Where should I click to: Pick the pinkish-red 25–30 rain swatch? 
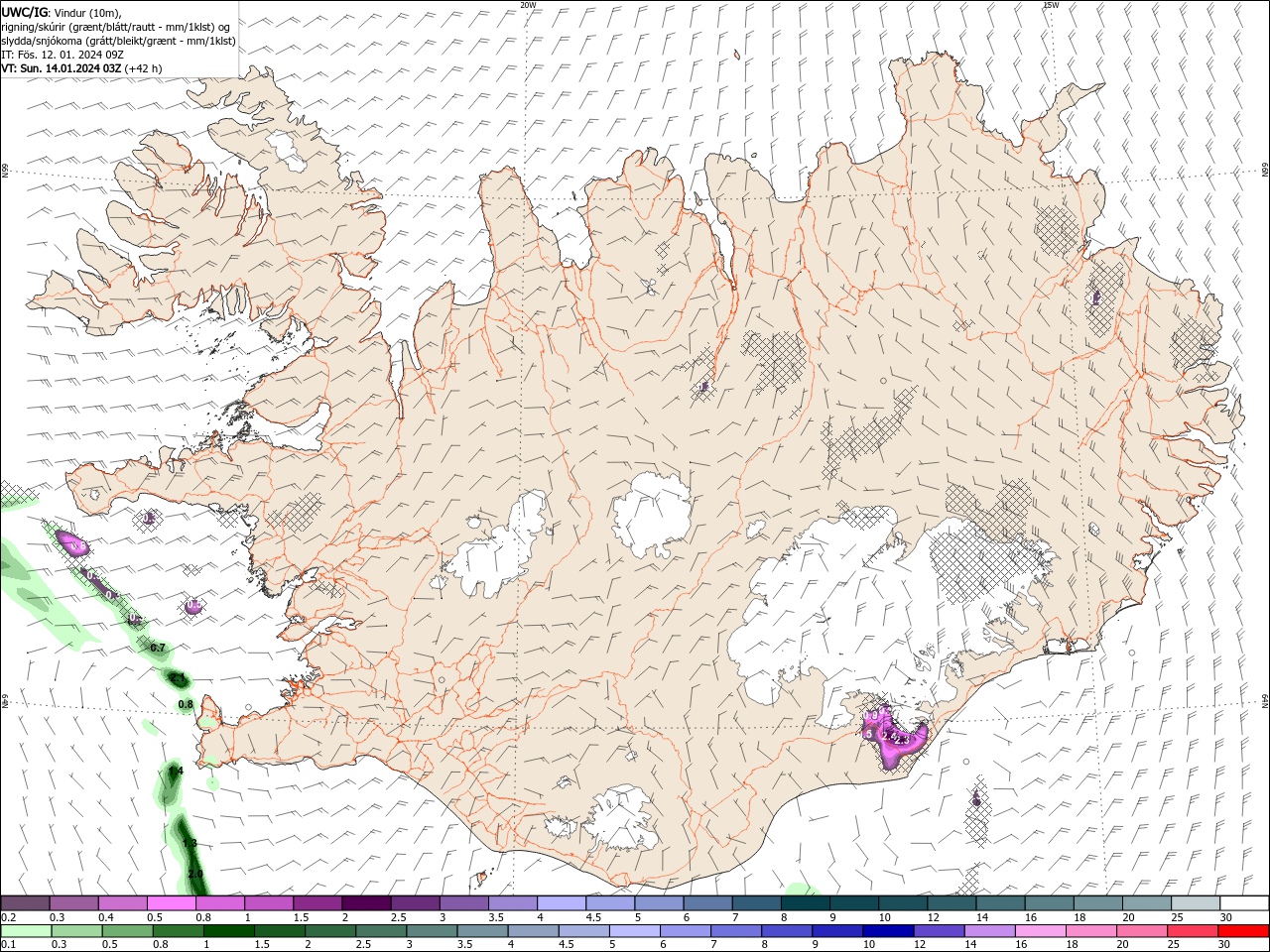pyautogui.click(x=1192, y=931)
